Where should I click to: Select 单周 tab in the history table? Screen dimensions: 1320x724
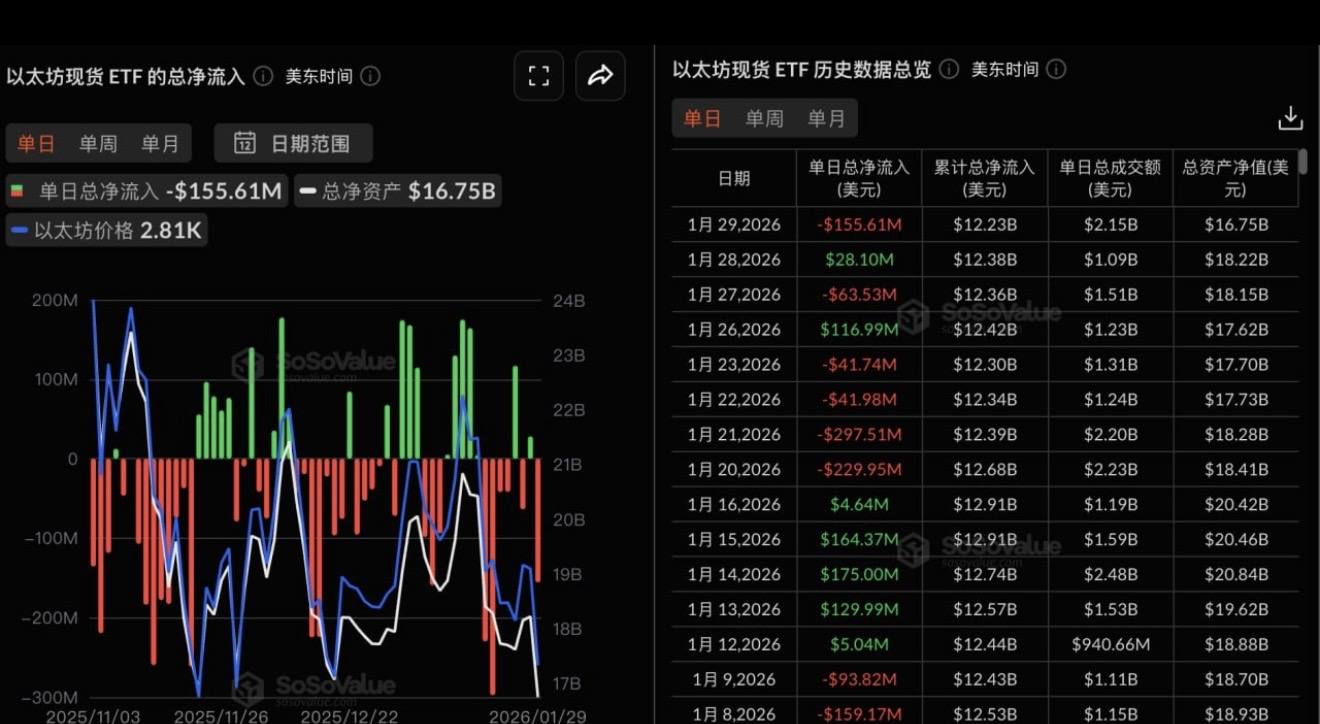click(x=763, y=117)
